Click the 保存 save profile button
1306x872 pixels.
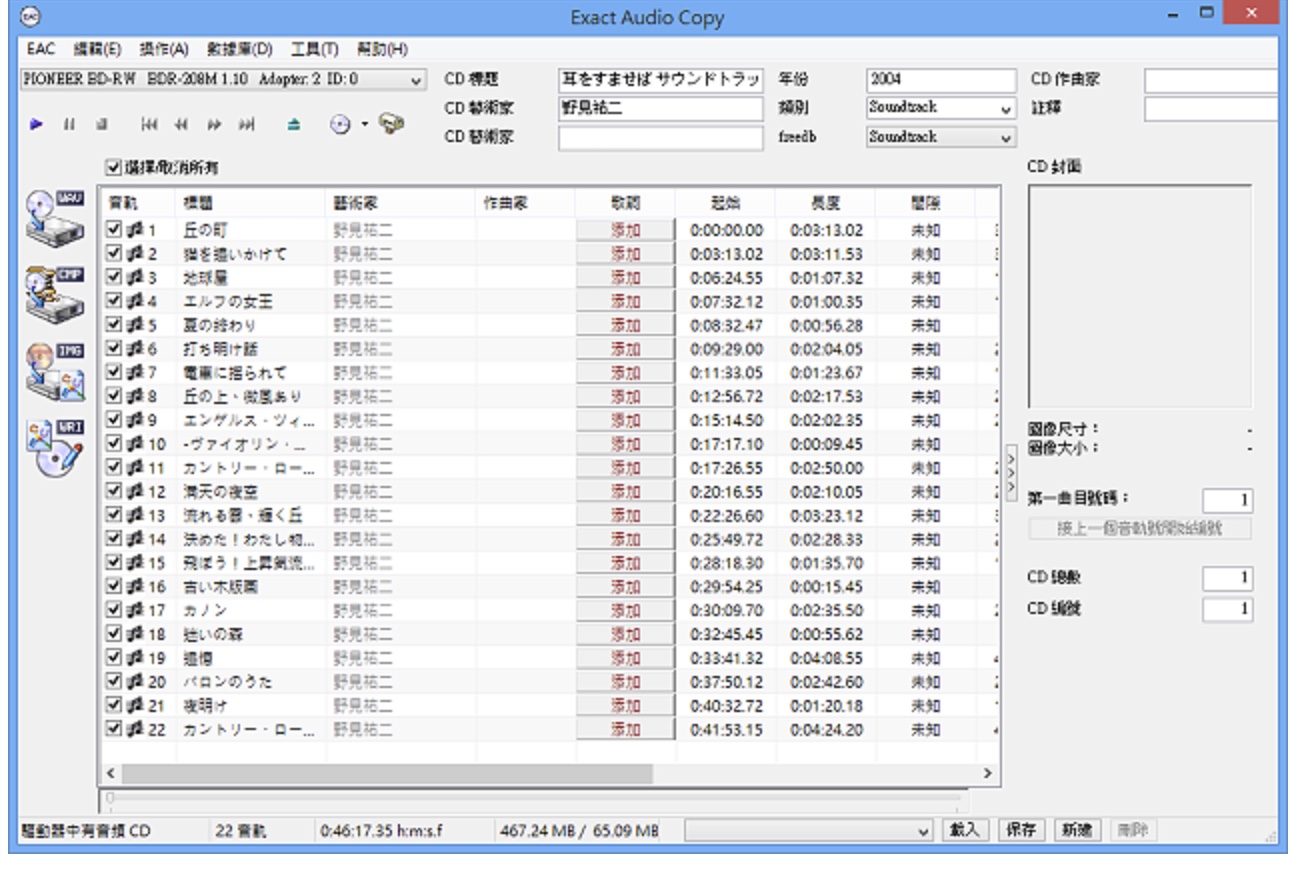[1020, 830]
